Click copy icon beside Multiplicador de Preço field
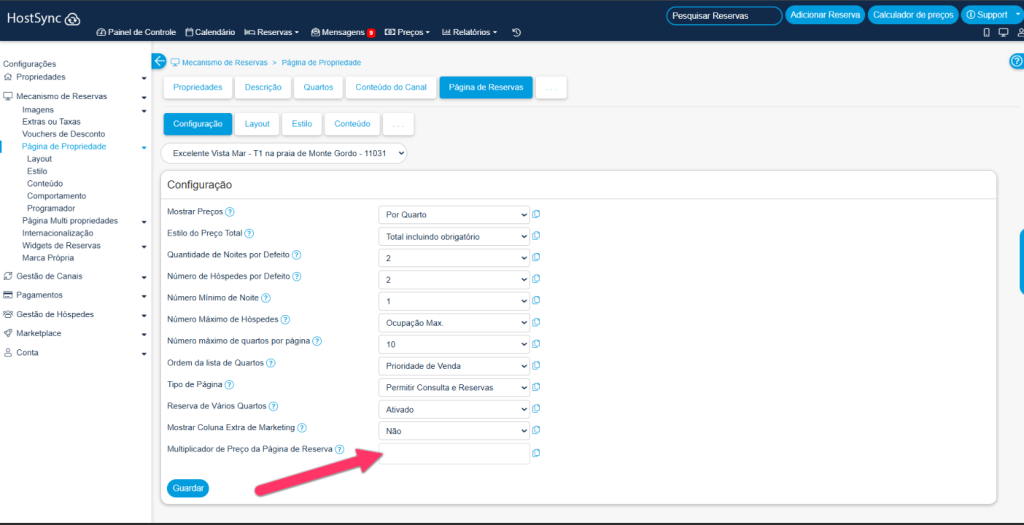 click(536, 453)
